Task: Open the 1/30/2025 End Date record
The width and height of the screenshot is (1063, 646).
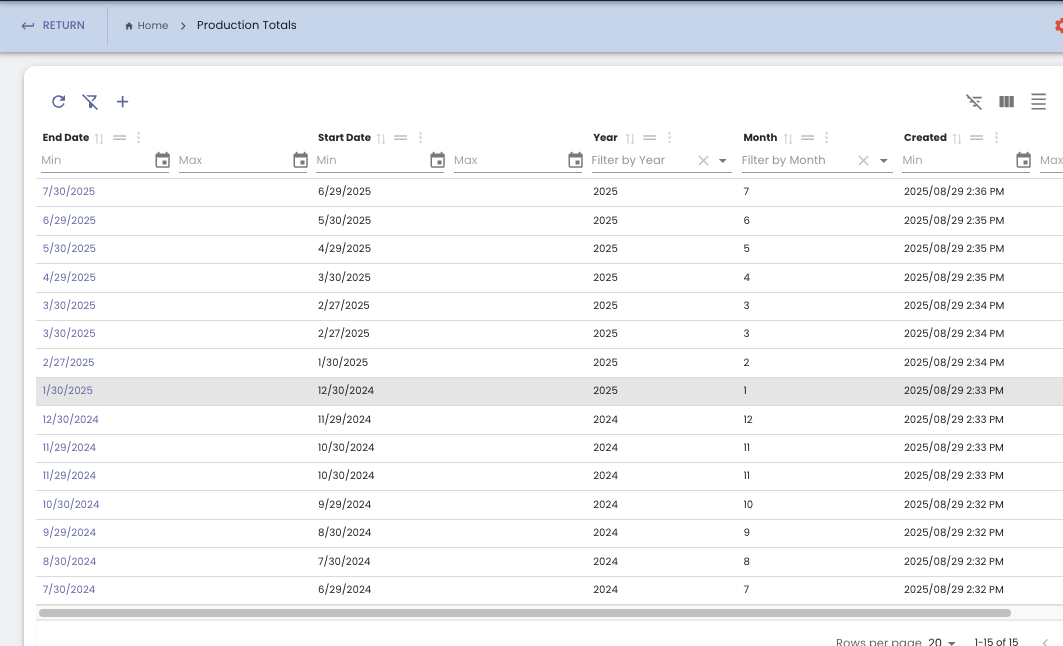Action: click(x=68, y=390)
